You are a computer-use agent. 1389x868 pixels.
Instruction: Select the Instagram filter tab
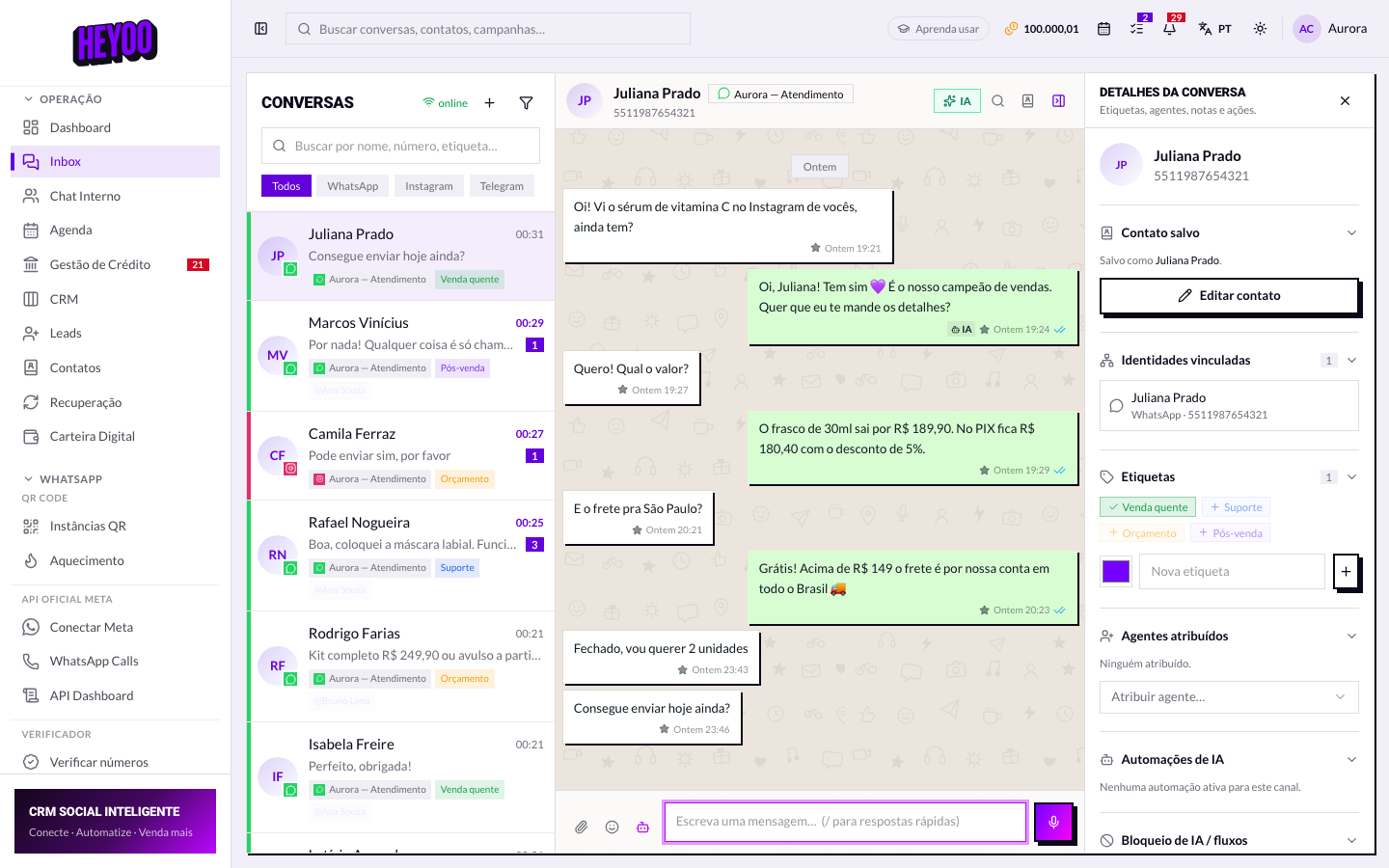coord(429,186)
